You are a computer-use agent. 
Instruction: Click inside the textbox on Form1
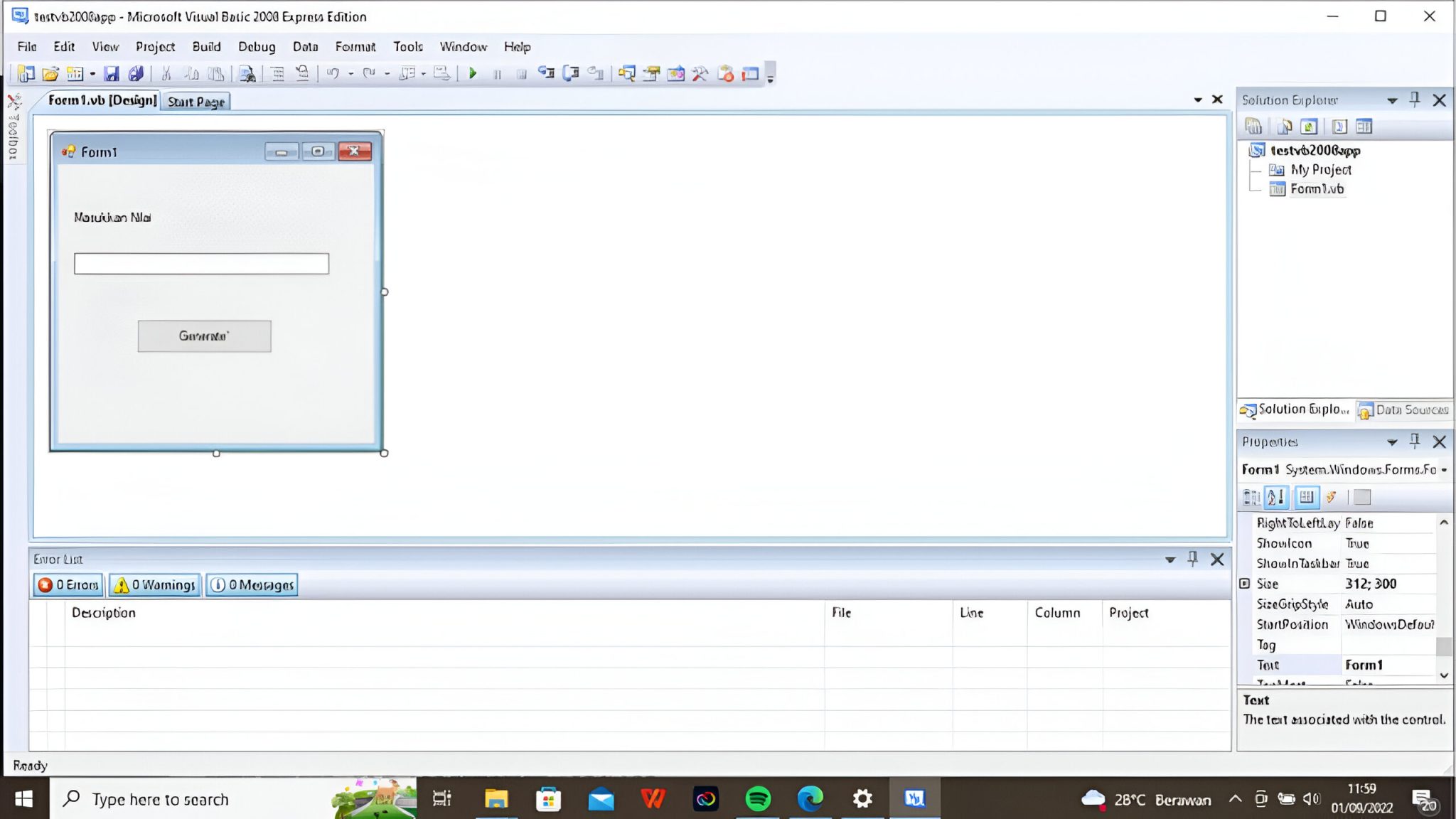(201, 263)
